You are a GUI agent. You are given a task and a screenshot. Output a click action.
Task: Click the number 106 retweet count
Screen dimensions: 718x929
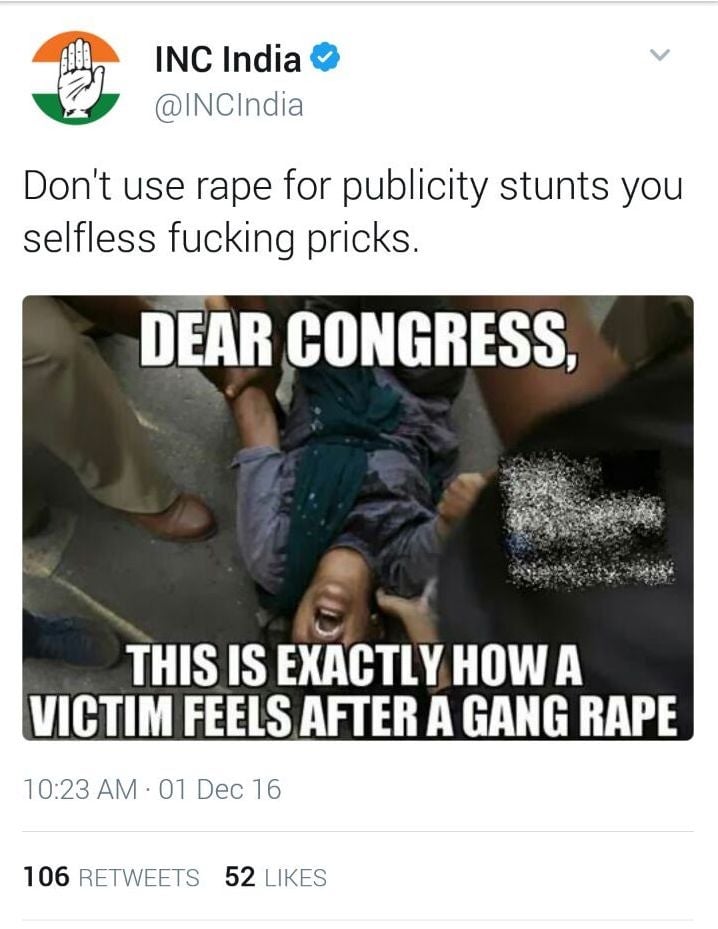[46, 877]
